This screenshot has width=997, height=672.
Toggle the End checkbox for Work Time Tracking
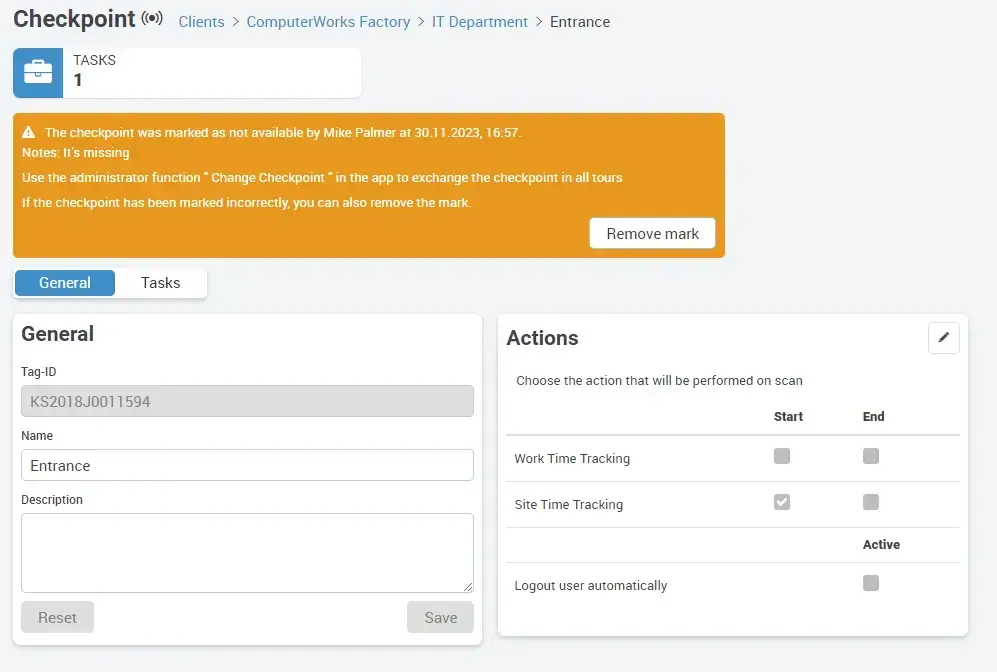(x=870, y=455)
